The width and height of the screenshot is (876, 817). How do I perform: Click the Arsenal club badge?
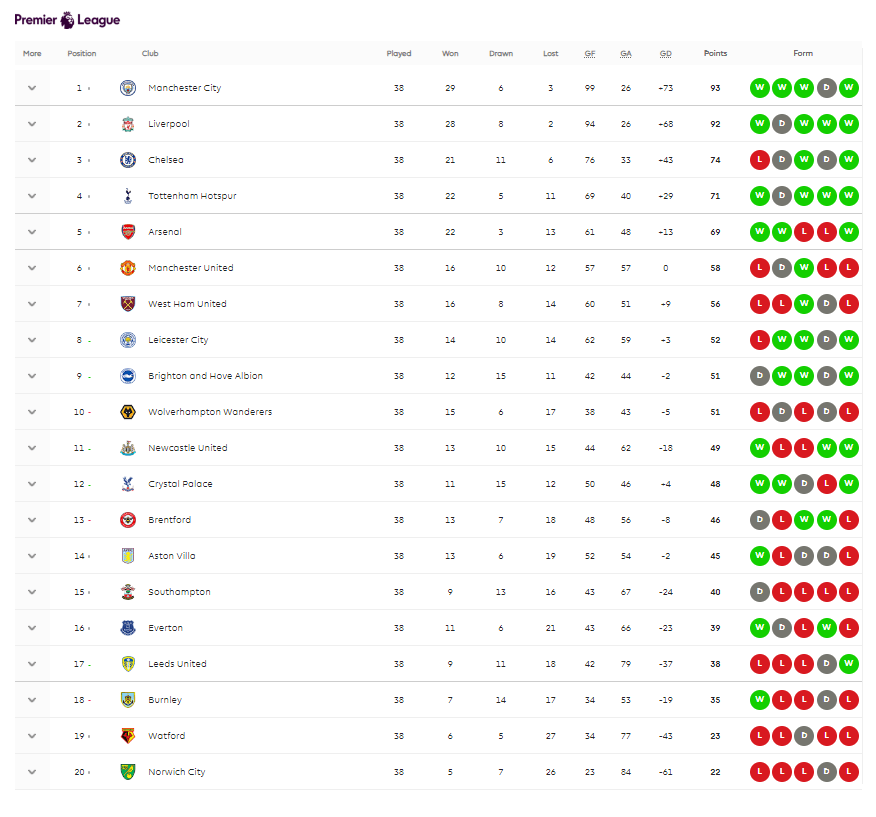[127, 232]
